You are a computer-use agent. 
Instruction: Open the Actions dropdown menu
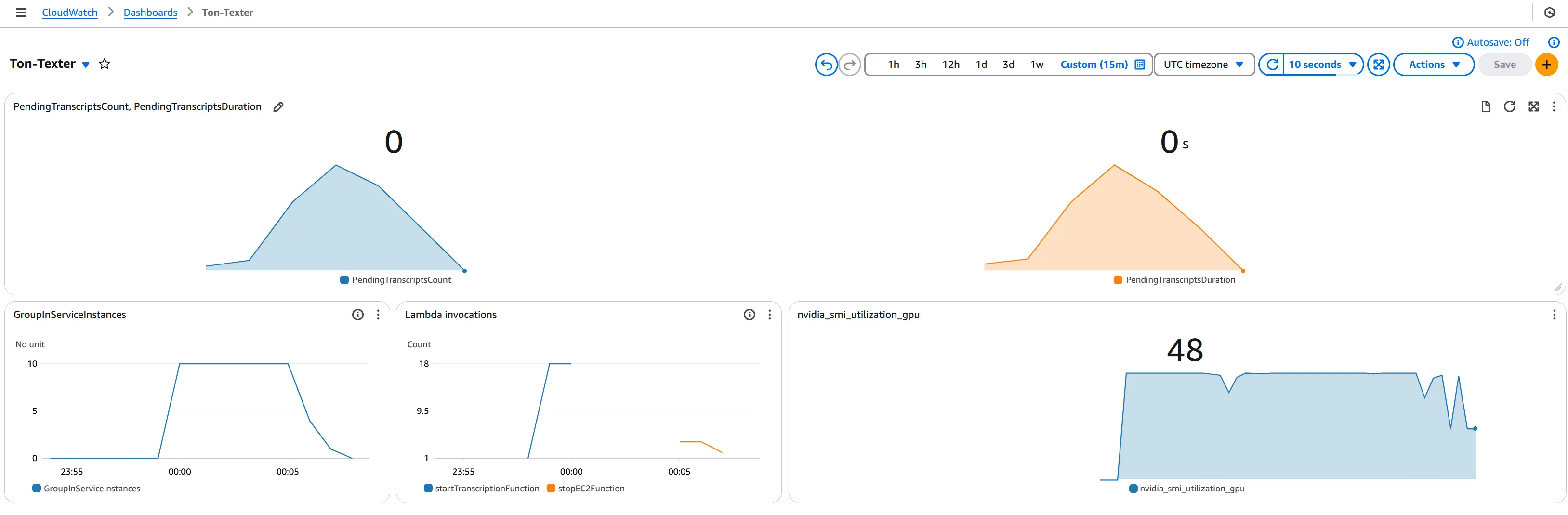(x=1434, y=65)
